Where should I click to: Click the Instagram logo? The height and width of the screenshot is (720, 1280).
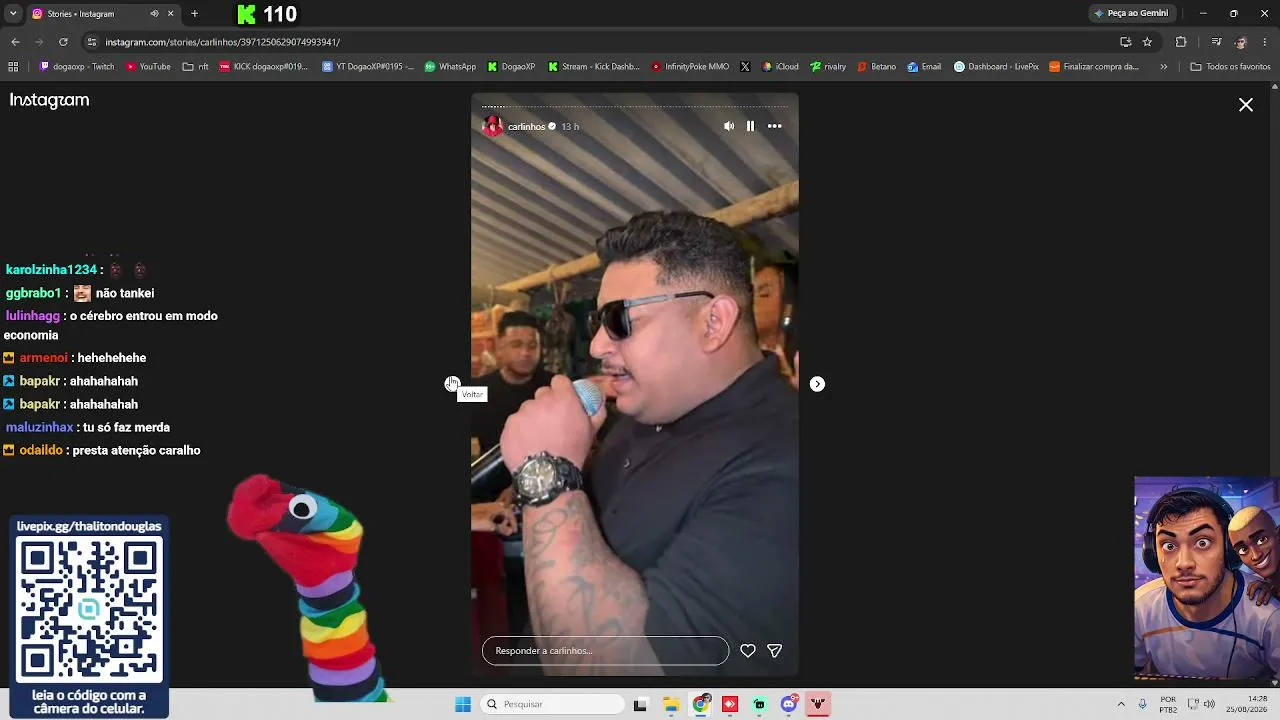click(x=49, y=100)
